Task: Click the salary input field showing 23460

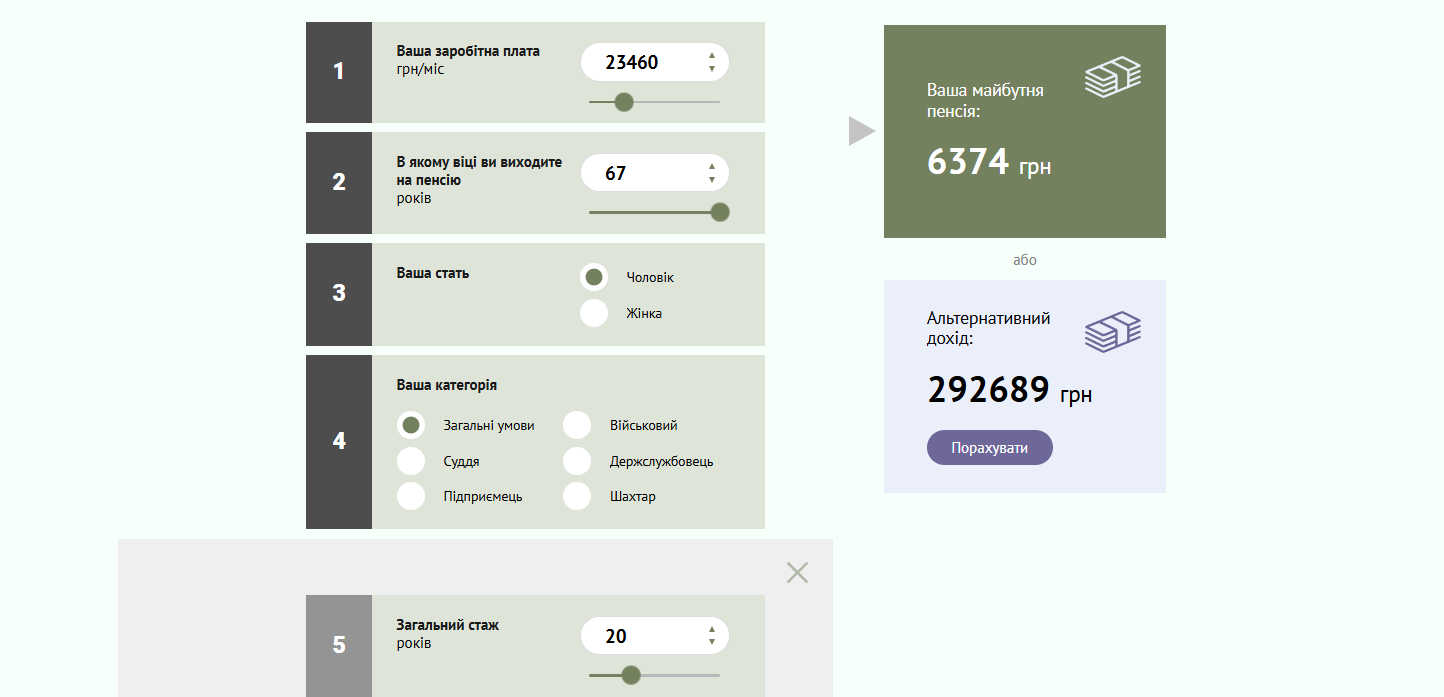Action: tap(640, 63)
